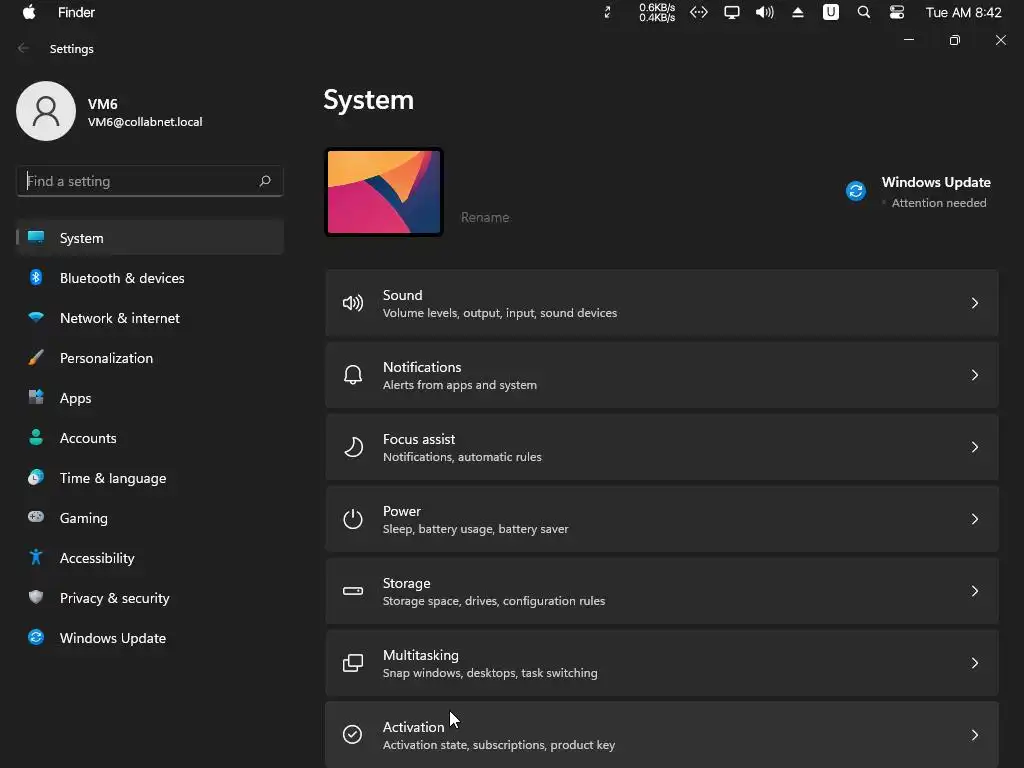The width and height of the screenshot is (1024, 768).
Task: Click the VM6 user avatar
Action: 46,111
